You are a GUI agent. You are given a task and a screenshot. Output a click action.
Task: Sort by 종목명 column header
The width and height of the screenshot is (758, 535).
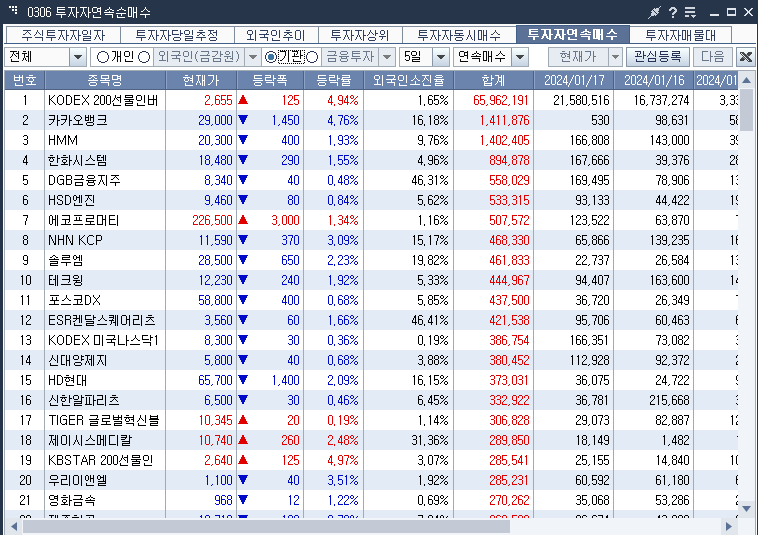click(x=105, y=80)
